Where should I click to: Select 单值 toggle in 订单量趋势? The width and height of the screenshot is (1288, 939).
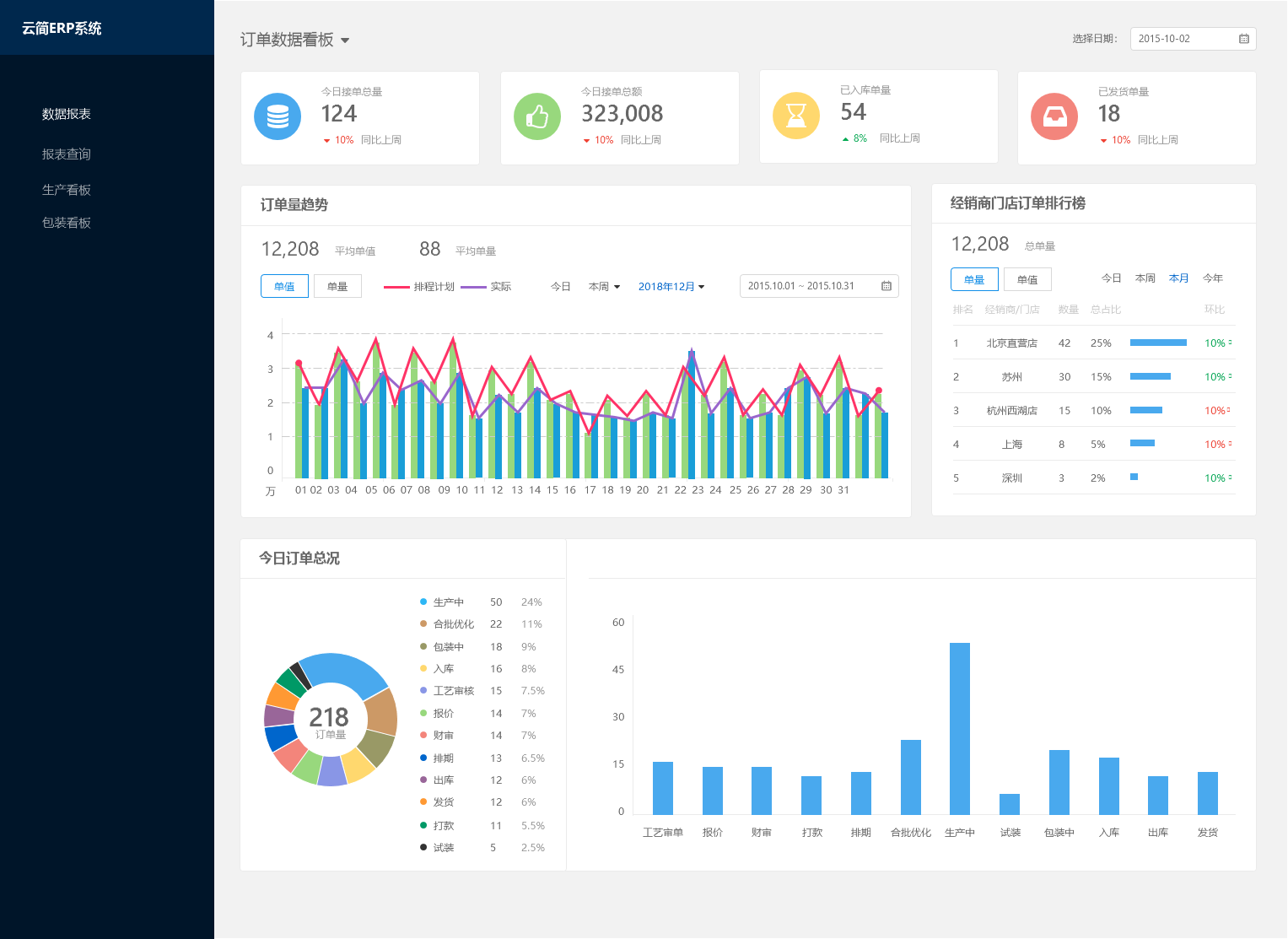(x=284, y=286)
